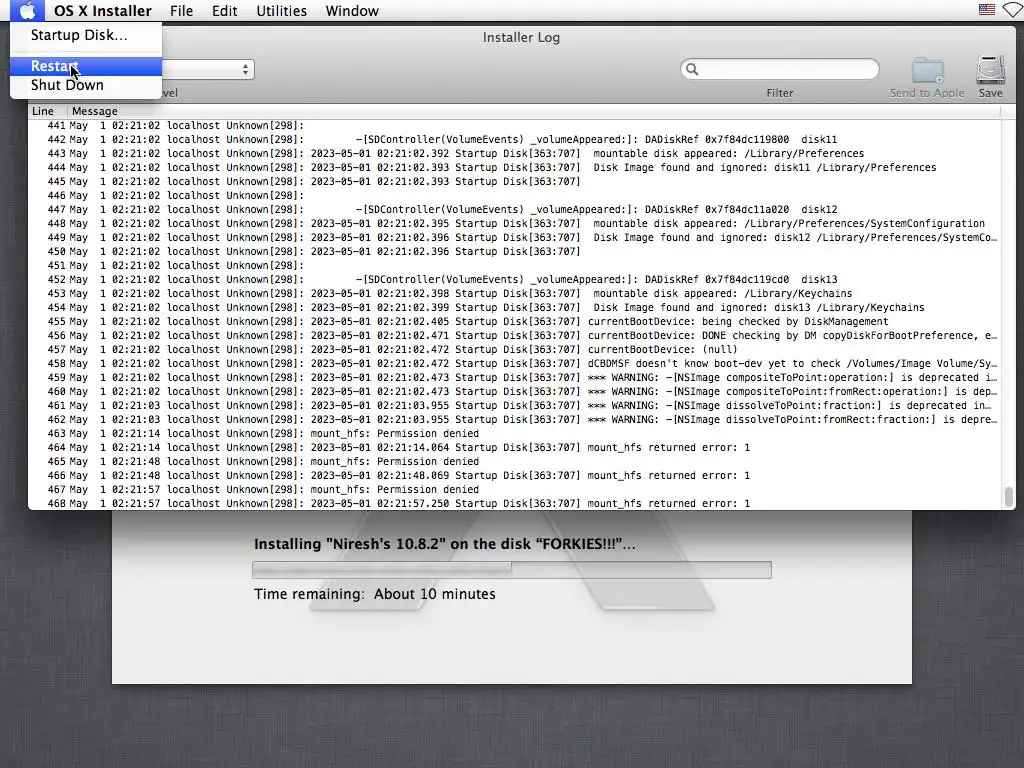Select log line 467 Permission denied
1024x768 pixels.
tap(514, 489)
